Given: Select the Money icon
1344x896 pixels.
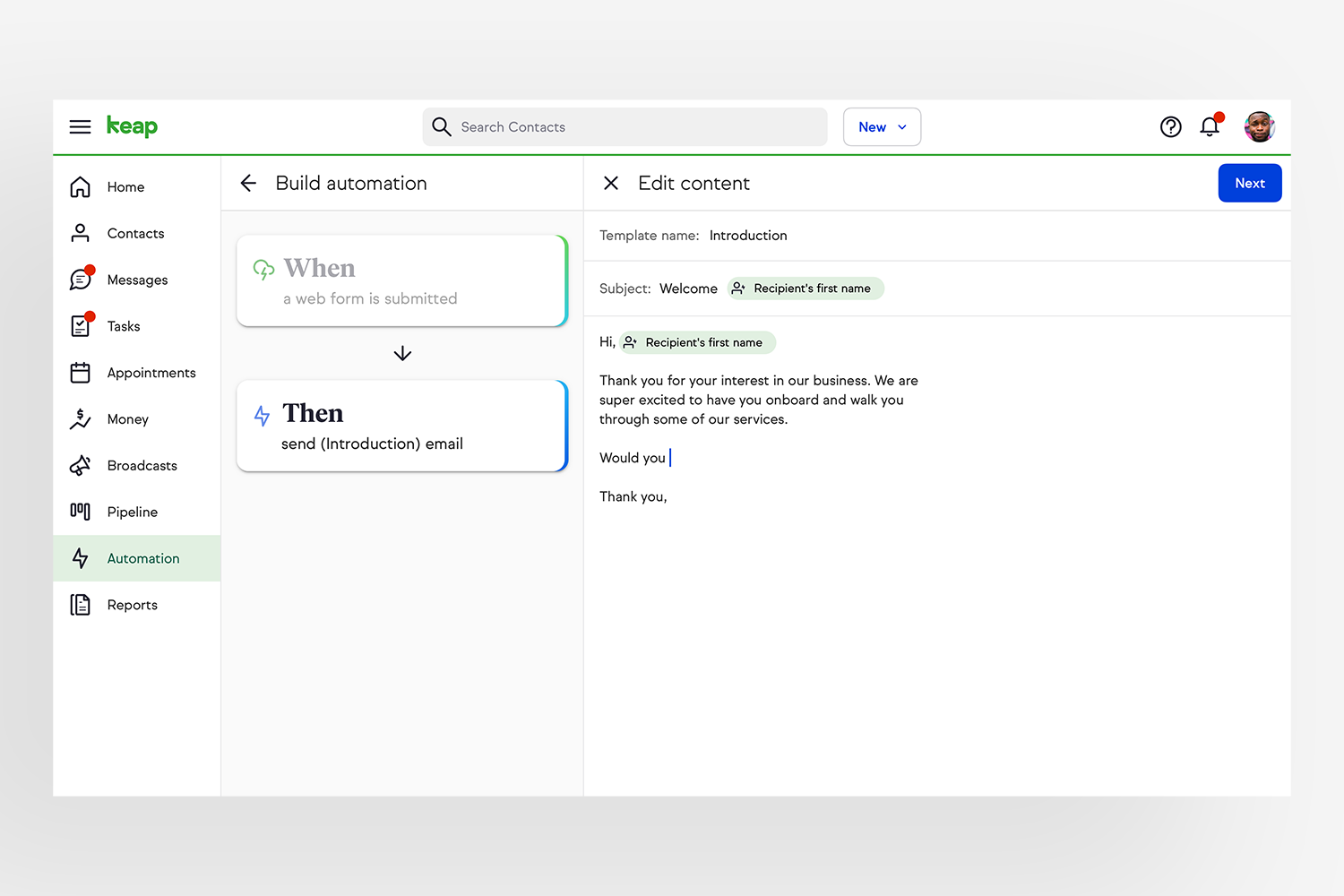Looking at the screenshot, I should pyautogui.click(x=80, y=418).
